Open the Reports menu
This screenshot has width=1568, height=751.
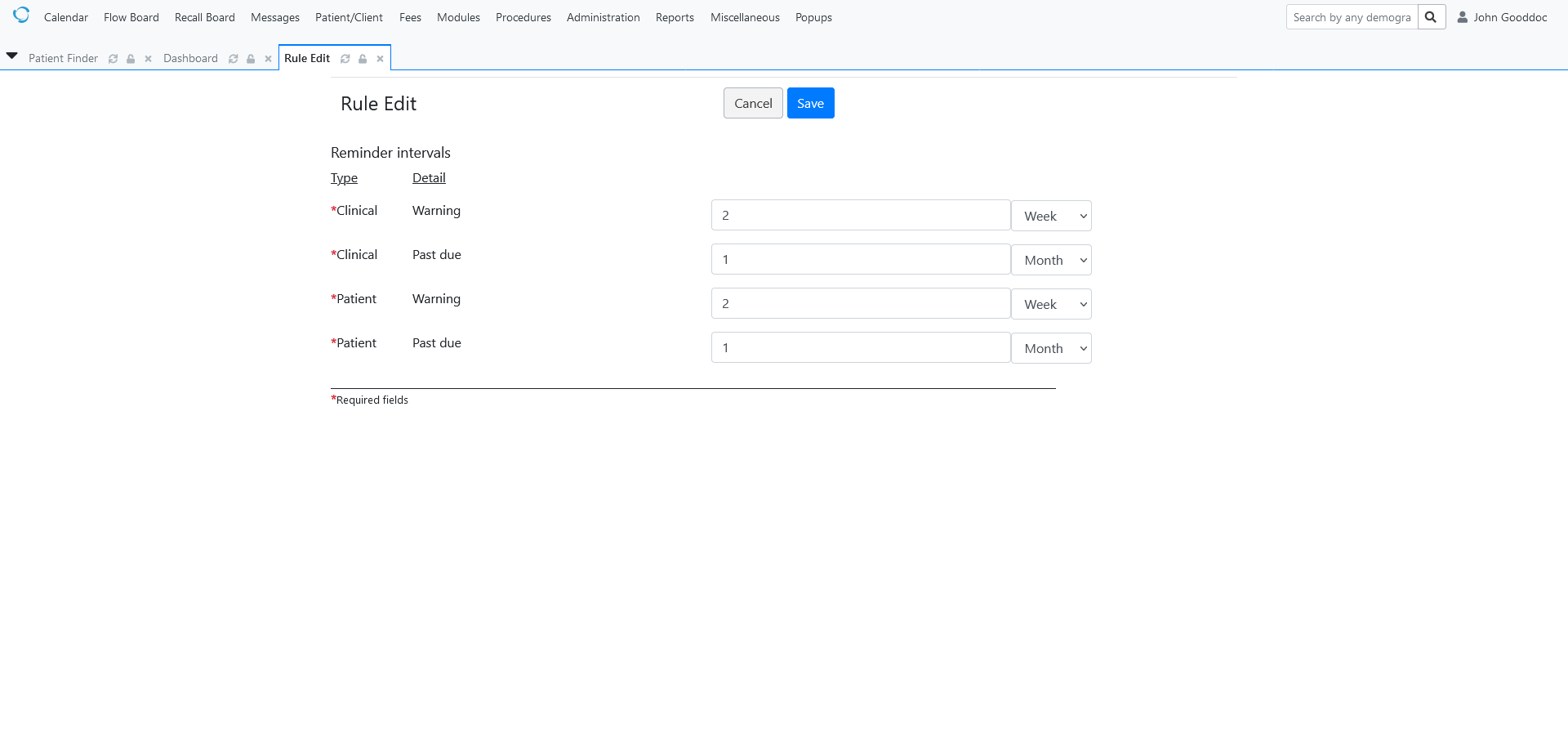pos(674,17)
